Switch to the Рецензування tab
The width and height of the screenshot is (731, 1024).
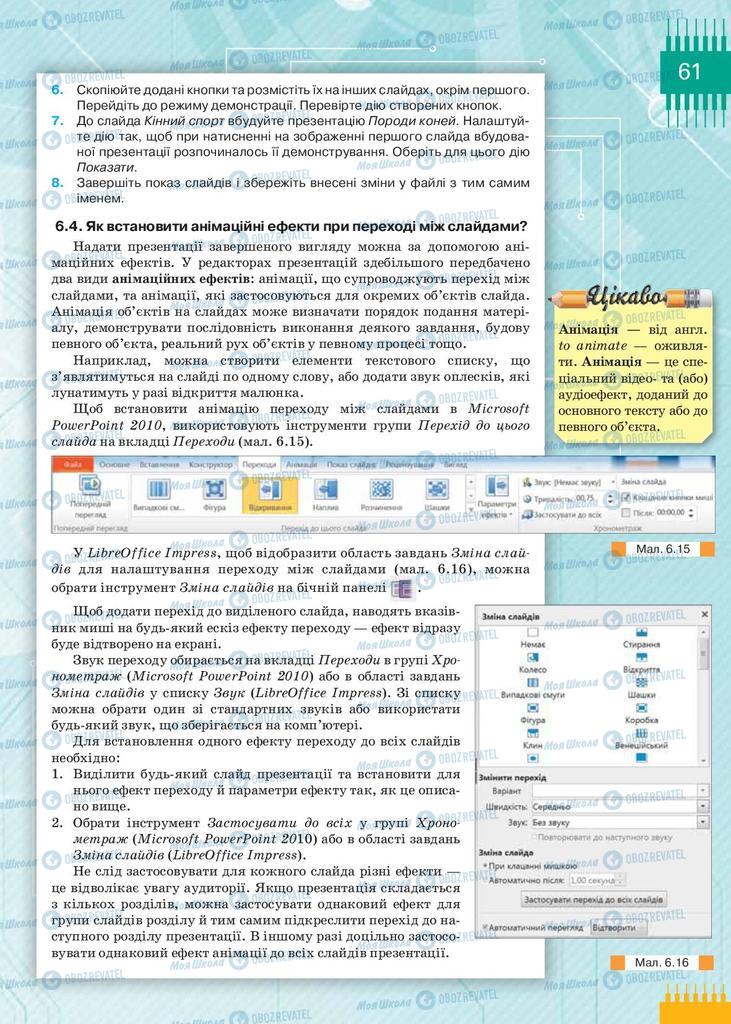coord(408,464)
